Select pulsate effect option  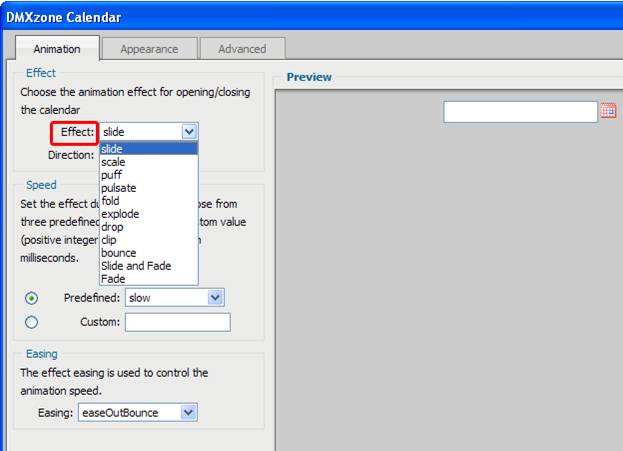pos(149,188)
